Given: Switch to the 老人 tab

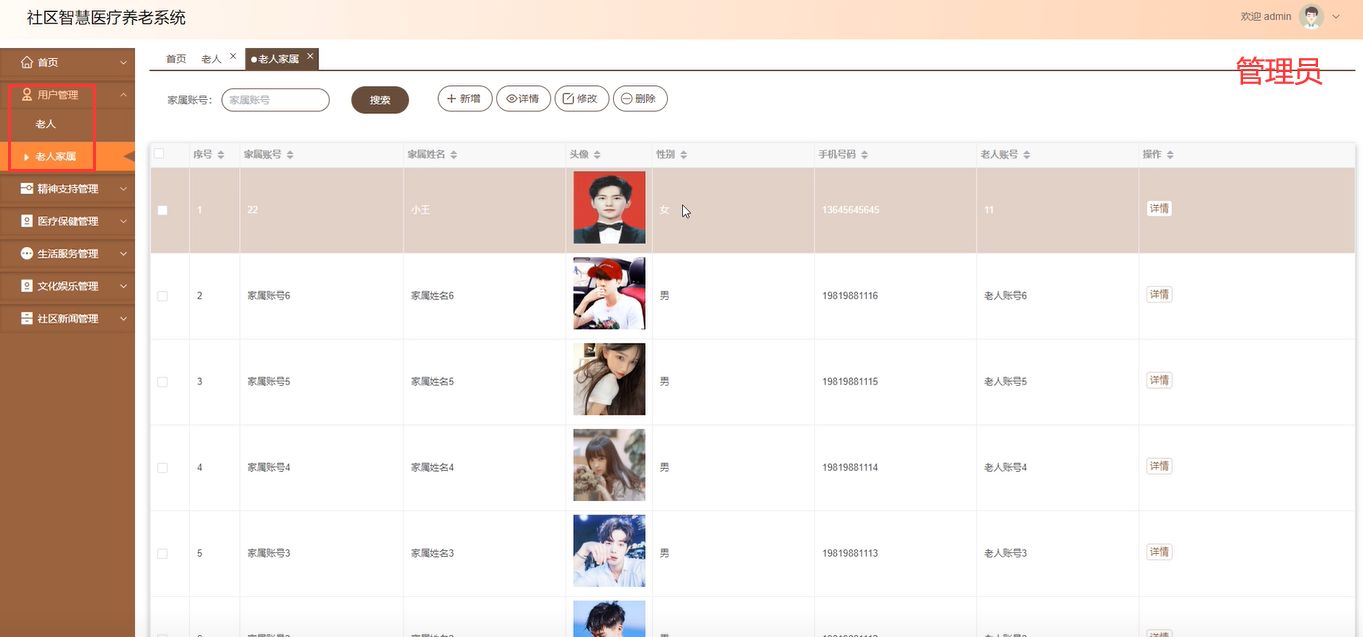Looking at the screenshot, I should pyautogui.click(x=211, y=59).
